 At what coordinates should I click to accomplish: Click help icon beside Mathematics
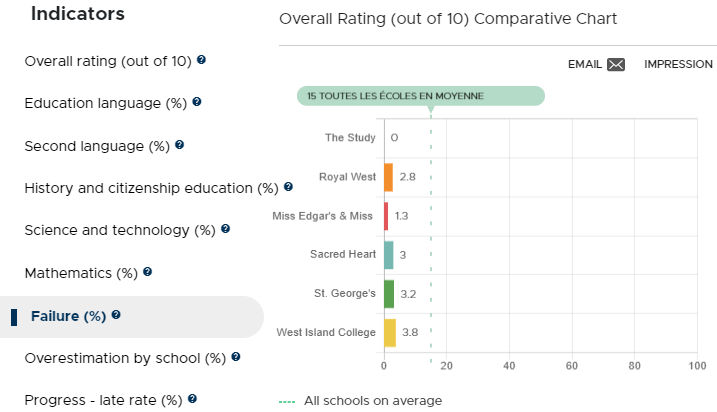[x=147, y=272]
